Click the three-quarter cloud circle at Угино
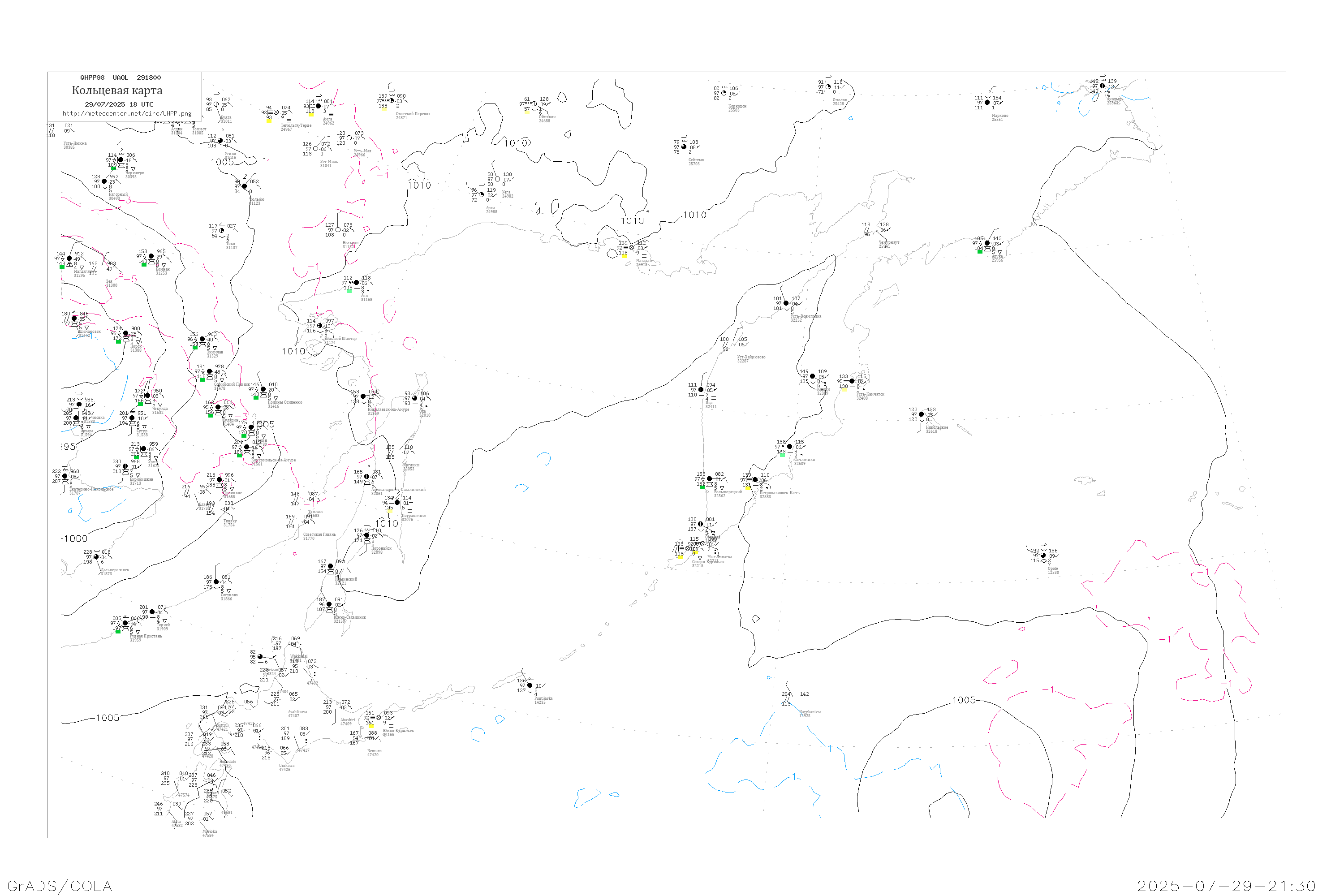 tap(220, 141)
